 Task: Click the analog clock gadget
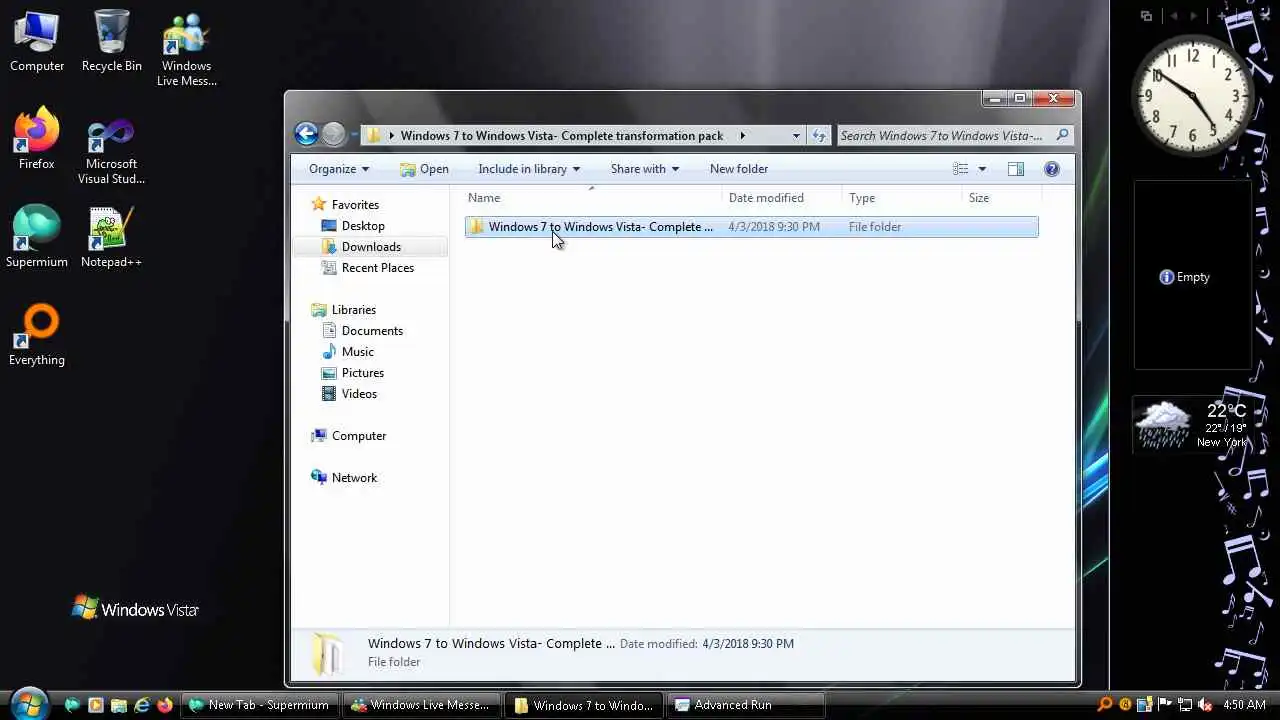(1193, 95)
